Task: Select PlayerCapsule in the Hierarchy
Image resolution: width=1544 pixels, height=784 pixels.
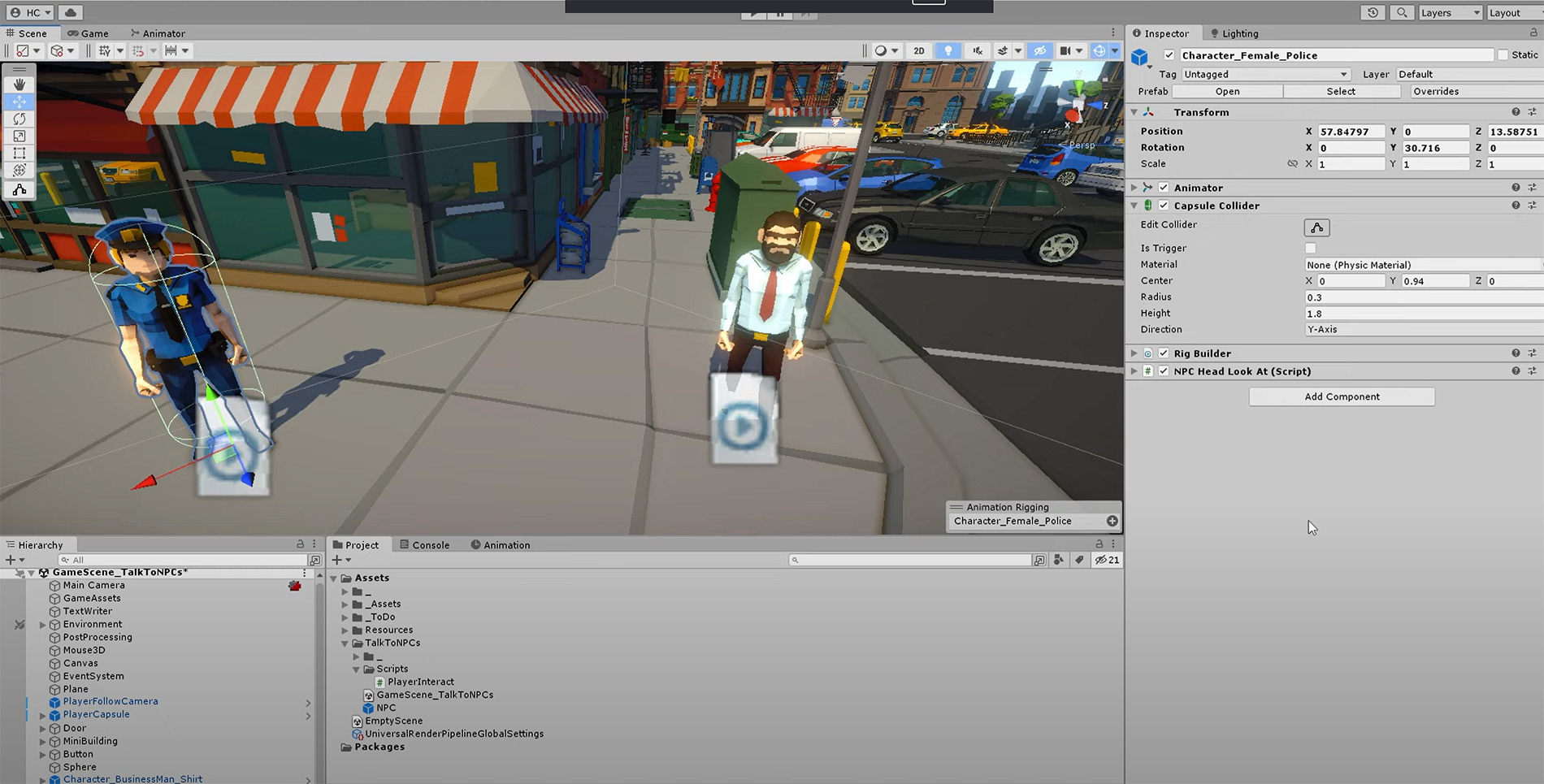Action: tap(96, 715)
